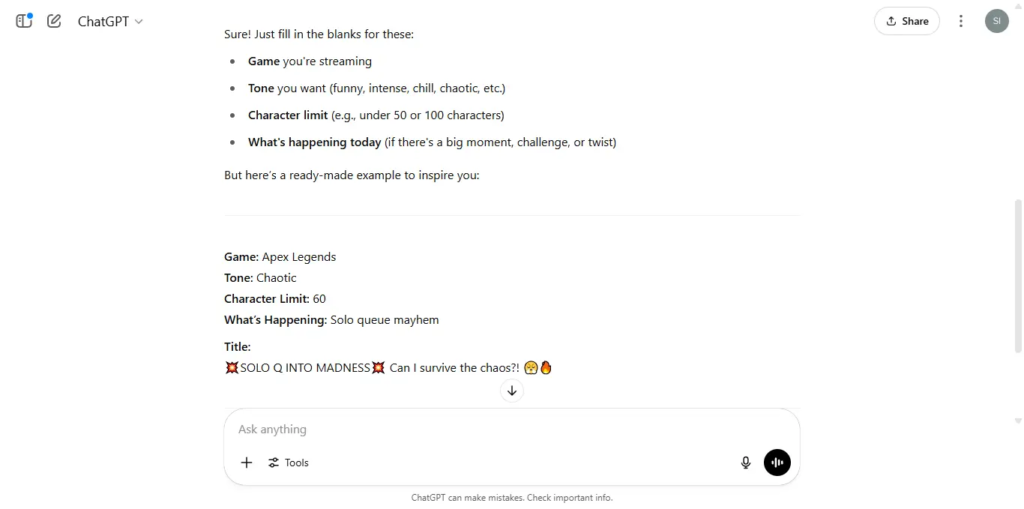Click the Tools sliders icon
This screenshot has height=509, width=1024.
[274, 463]
